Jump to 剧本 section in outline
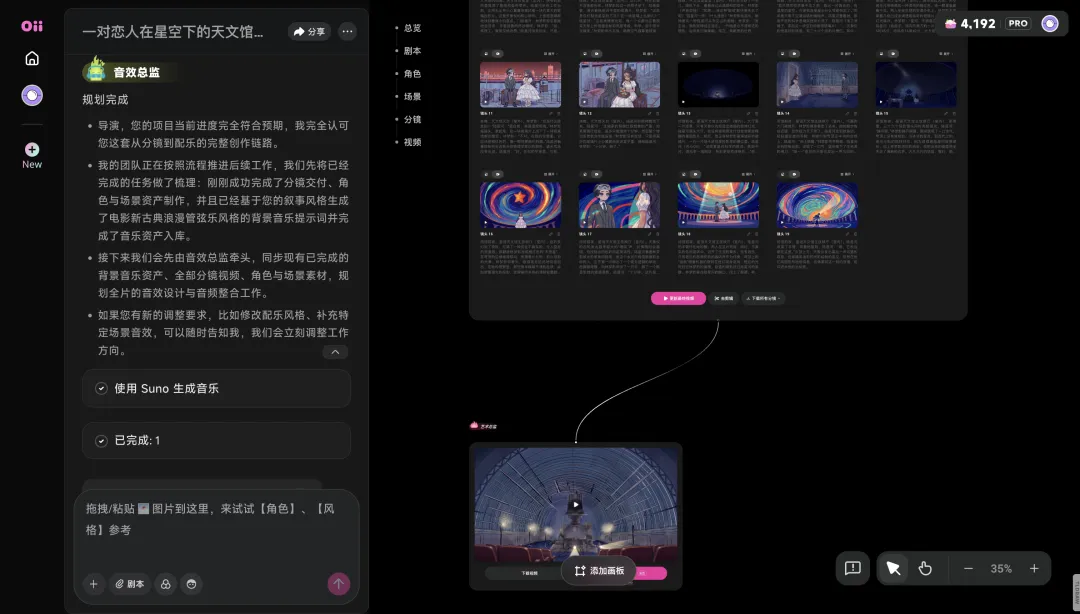1080x614 pixels. (x=412, y=51)
